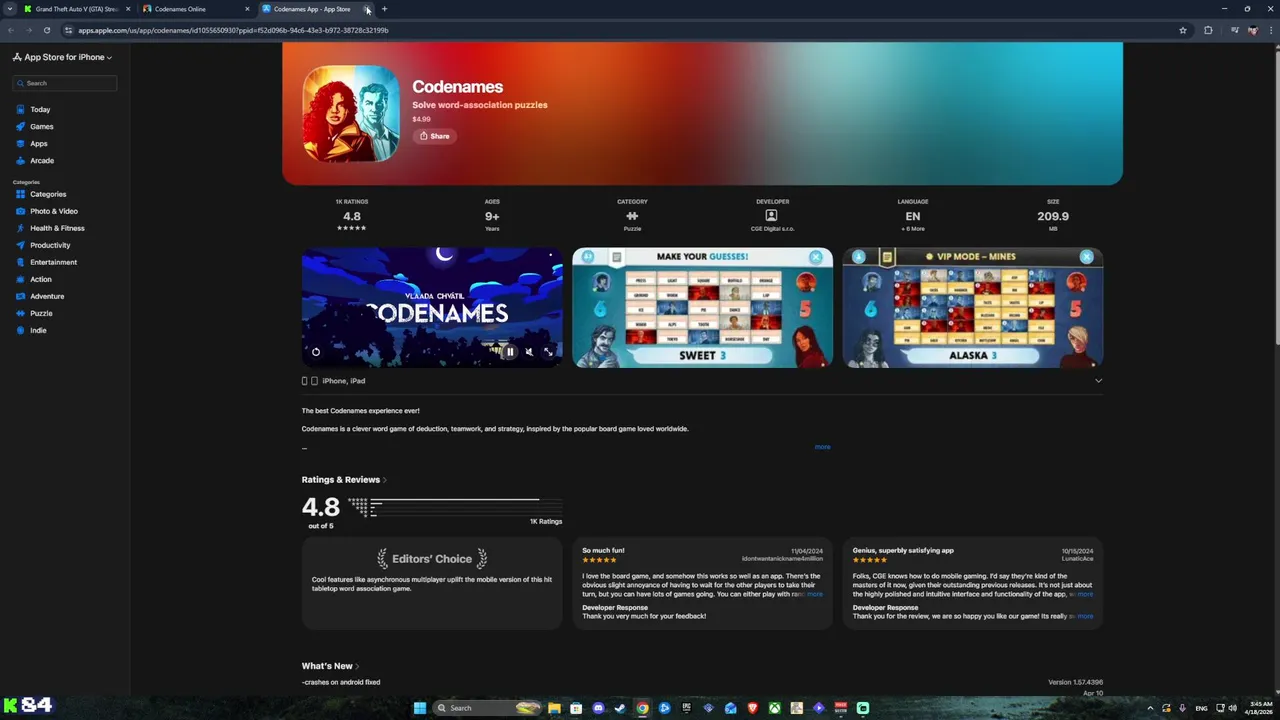Click the CGE Digital developer icon

[771, 216]
